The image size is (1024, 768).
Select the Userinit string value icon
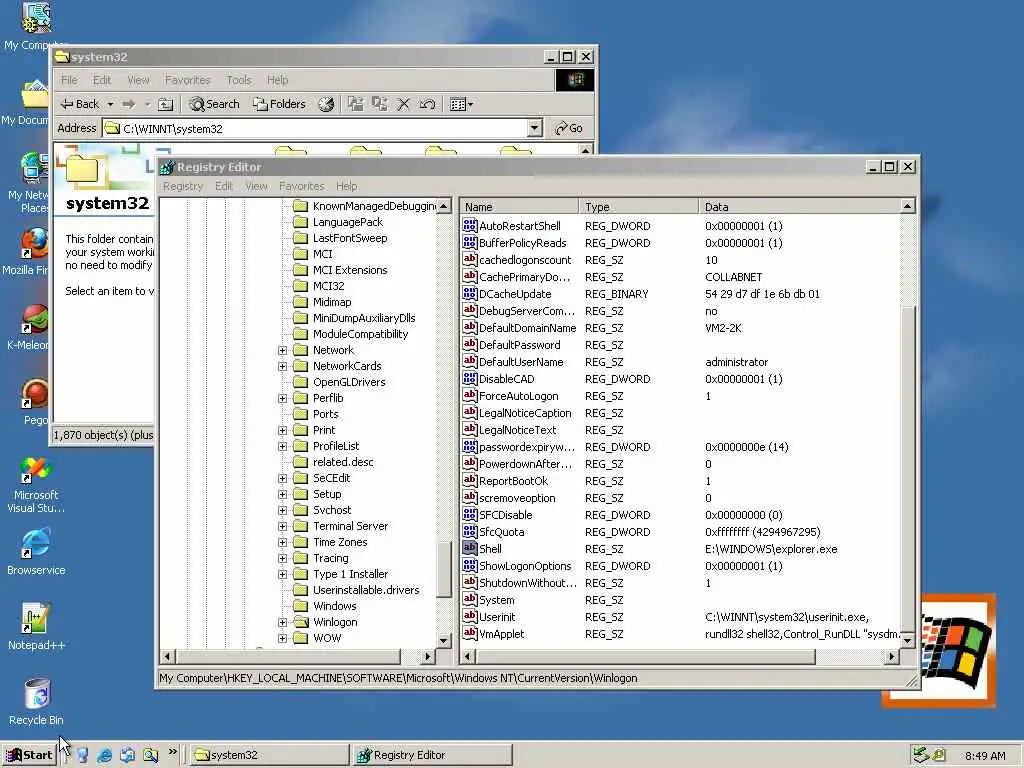coord(470,616)
